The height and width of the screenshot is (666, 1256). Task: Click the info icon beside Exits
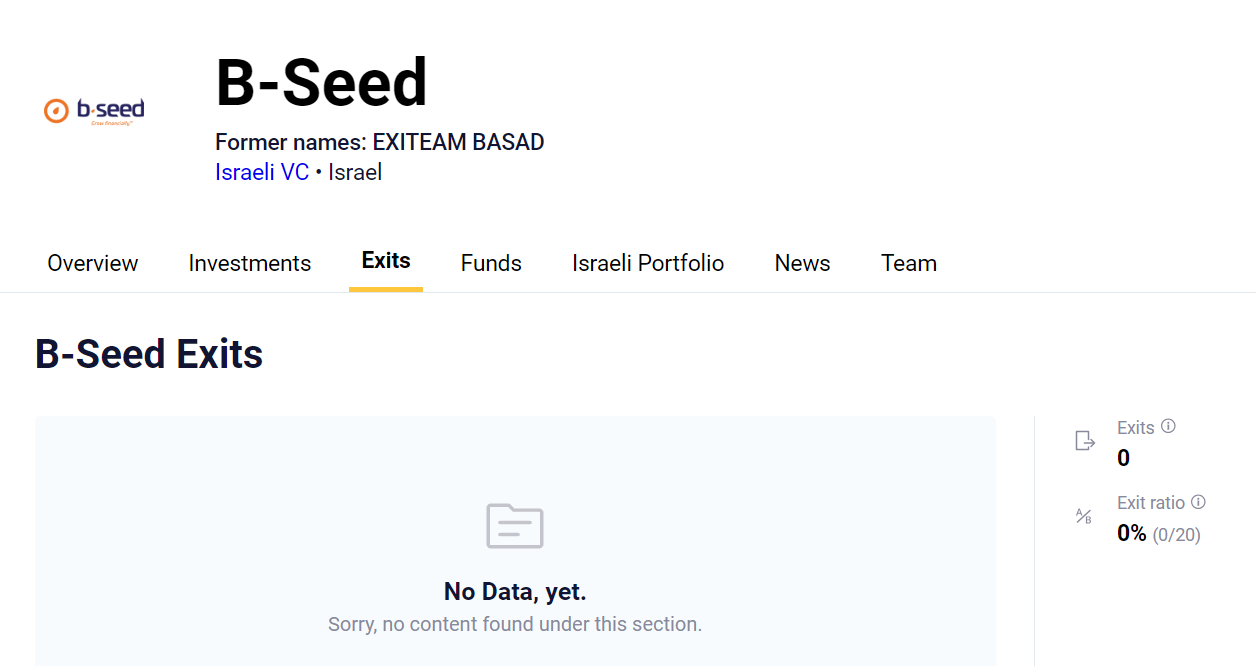(1168, 426)
